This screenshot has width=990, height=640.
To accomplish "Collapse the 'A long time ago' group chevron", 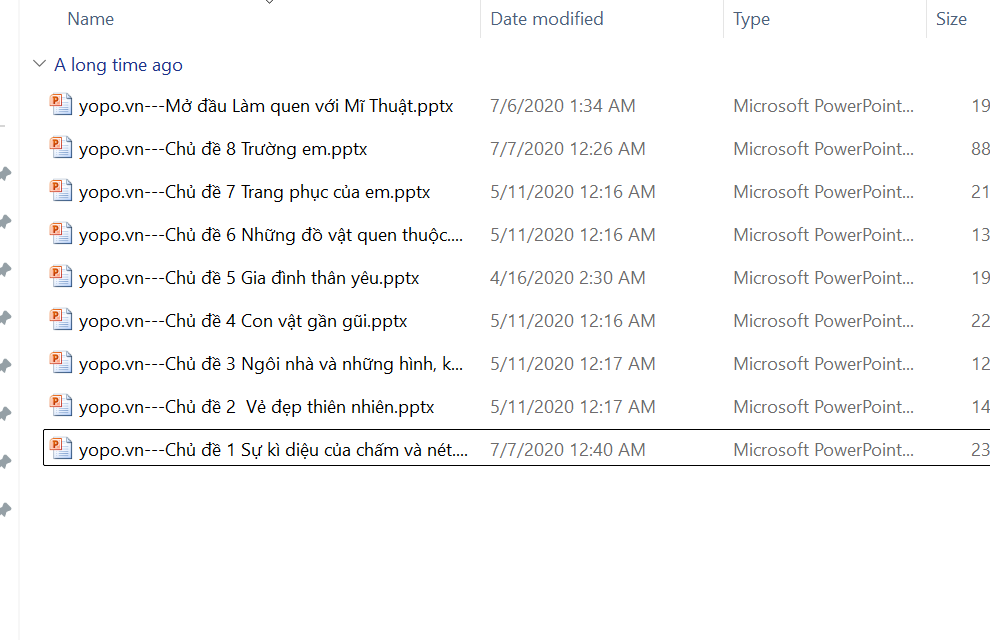I will [x=39, y=65].
